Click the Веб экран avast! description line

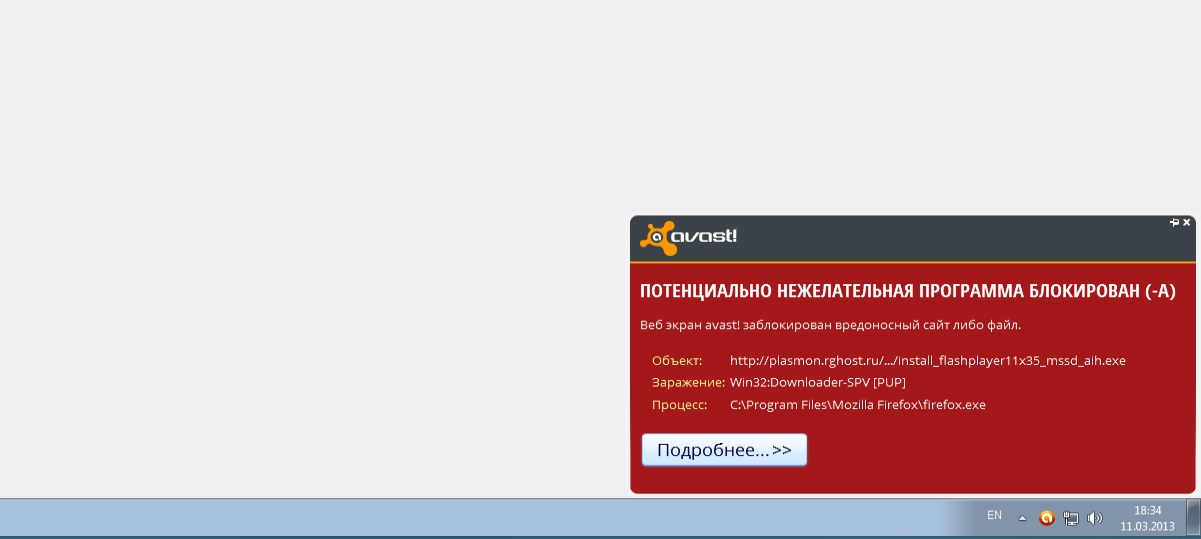coord(830,325)
